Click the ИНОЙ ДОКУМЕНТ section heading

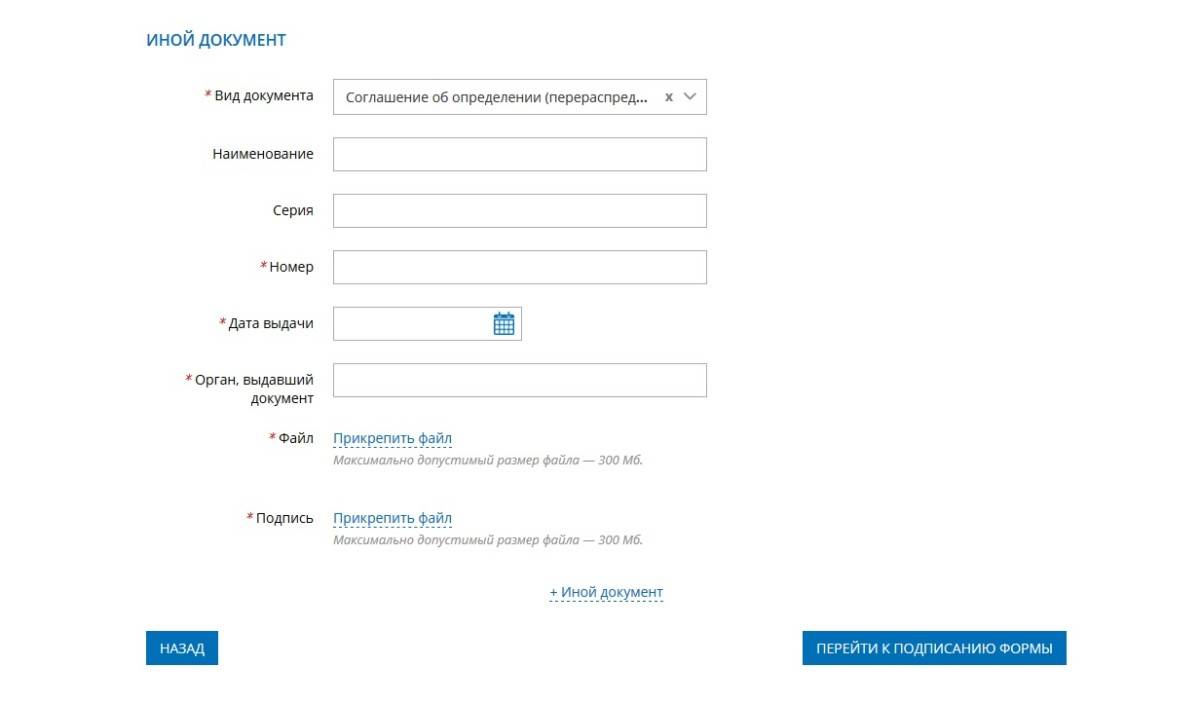pos(216,40)
